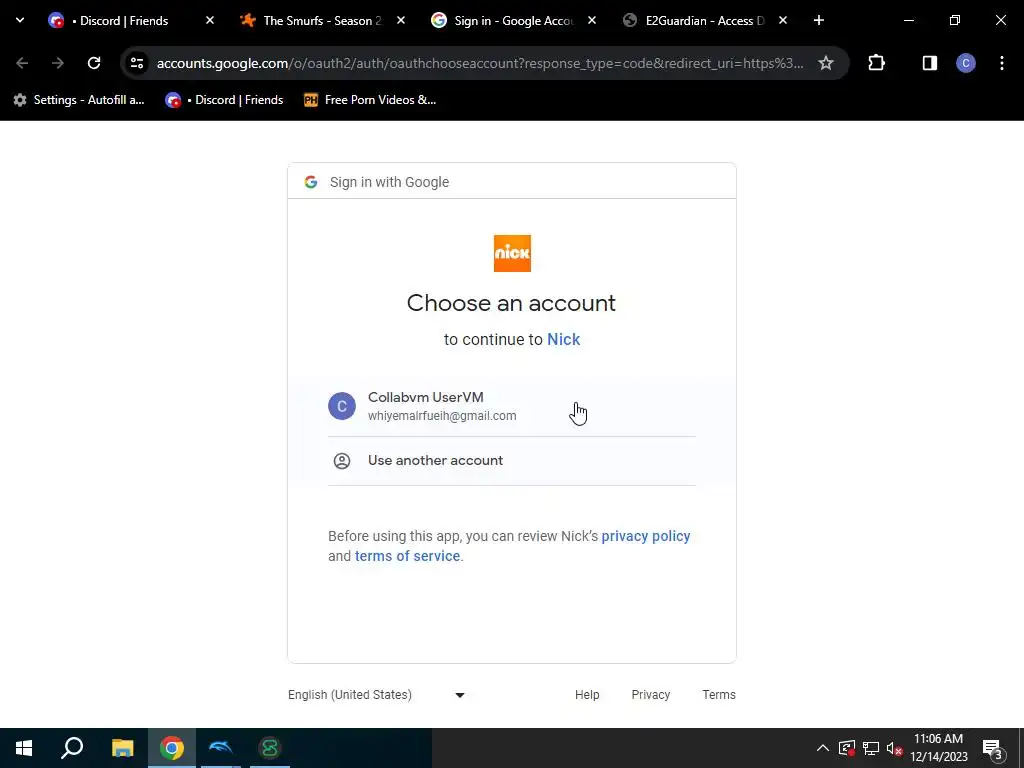Show hidden system tray icons

[823, 748]
